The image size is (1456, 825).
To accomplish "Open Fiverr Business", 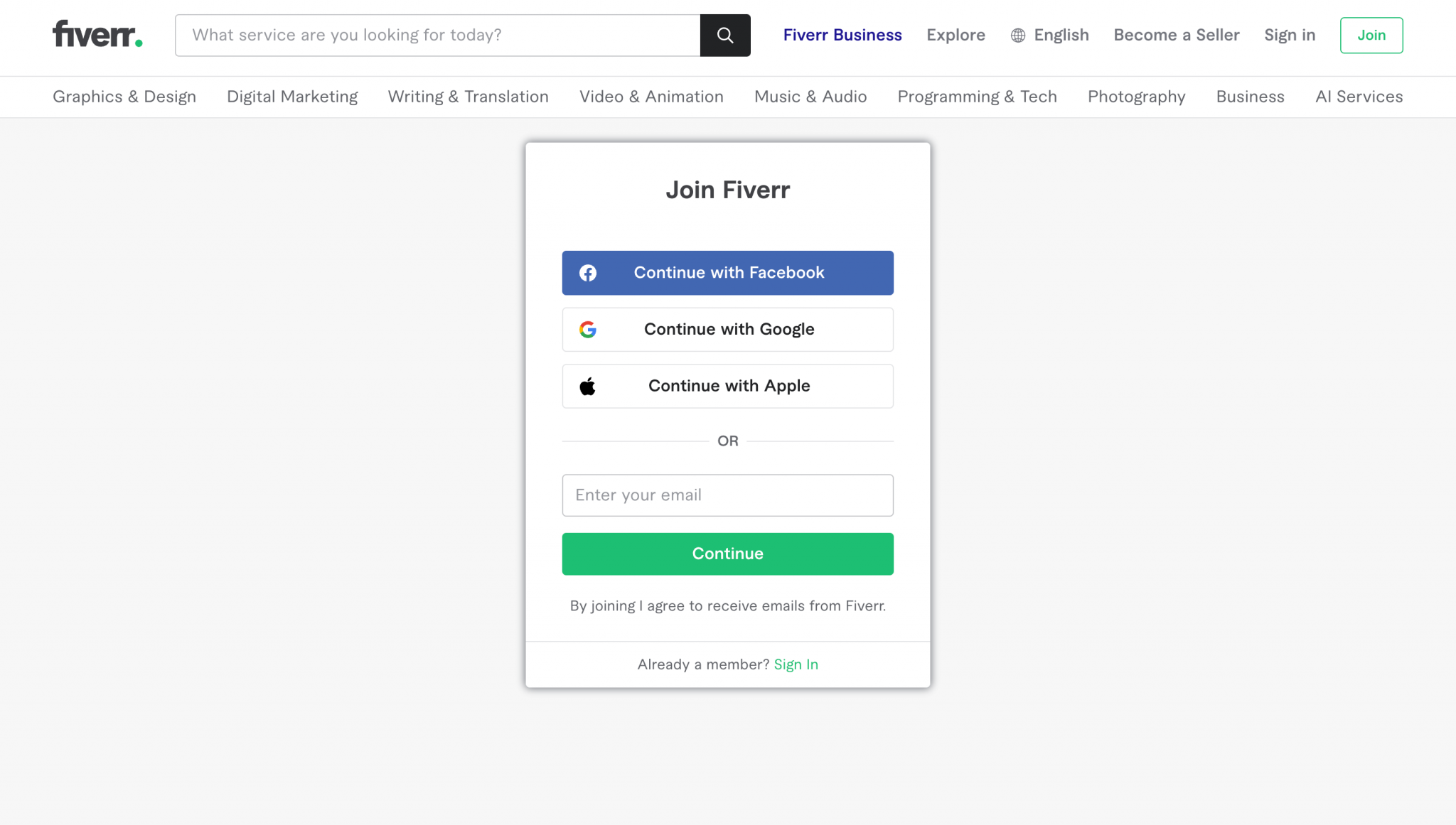I will (842, 35).
